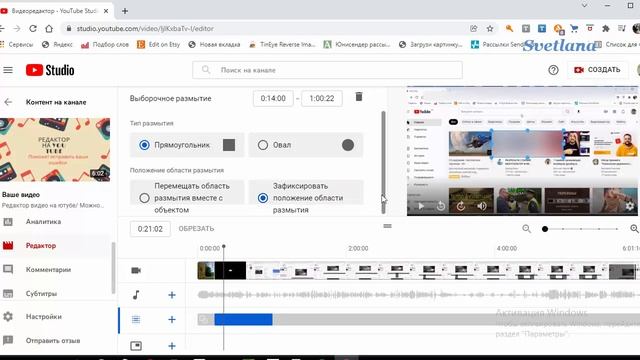Click the video frames strip on timeline
Viewport: 640px width, 360px height.
(x=417, y=271)
